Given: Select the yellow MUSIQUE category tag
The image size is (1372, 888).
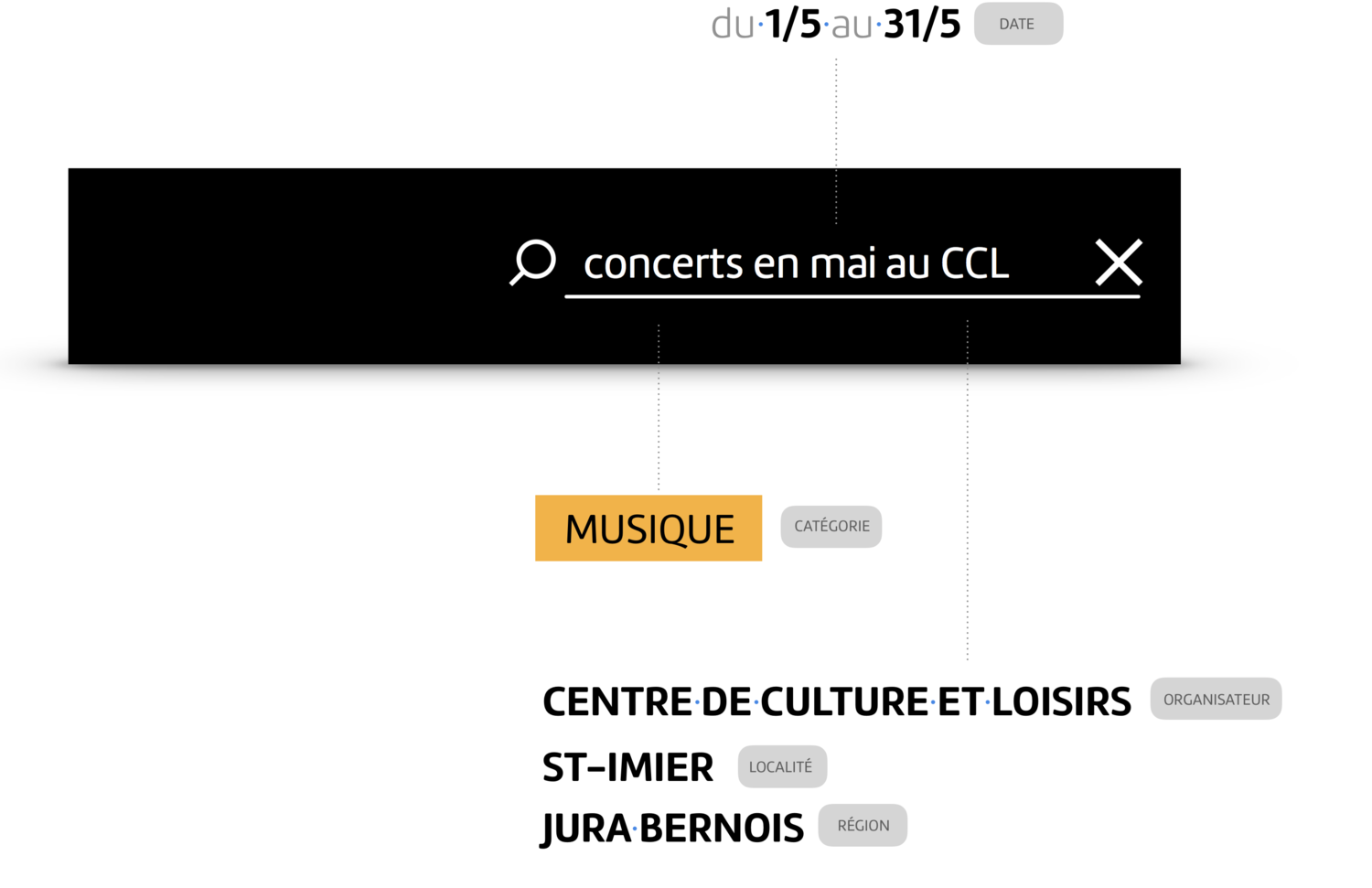Looking at the screenshot, I should click(648, 528).
